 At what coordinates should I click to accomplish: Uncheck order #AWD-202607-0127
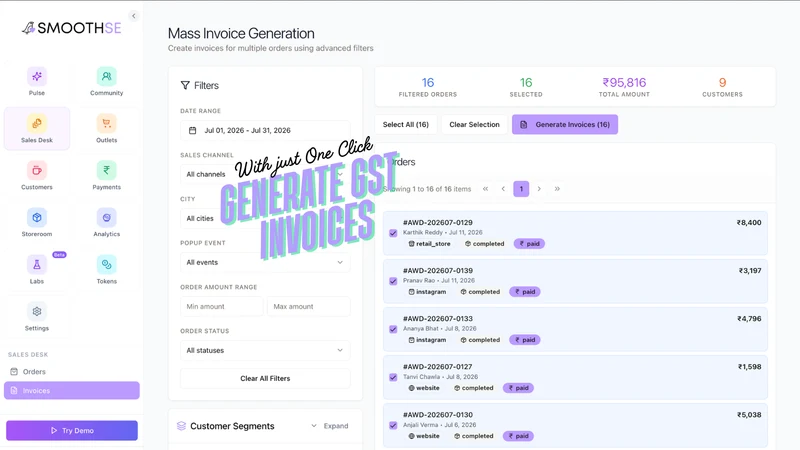point(393,378)
